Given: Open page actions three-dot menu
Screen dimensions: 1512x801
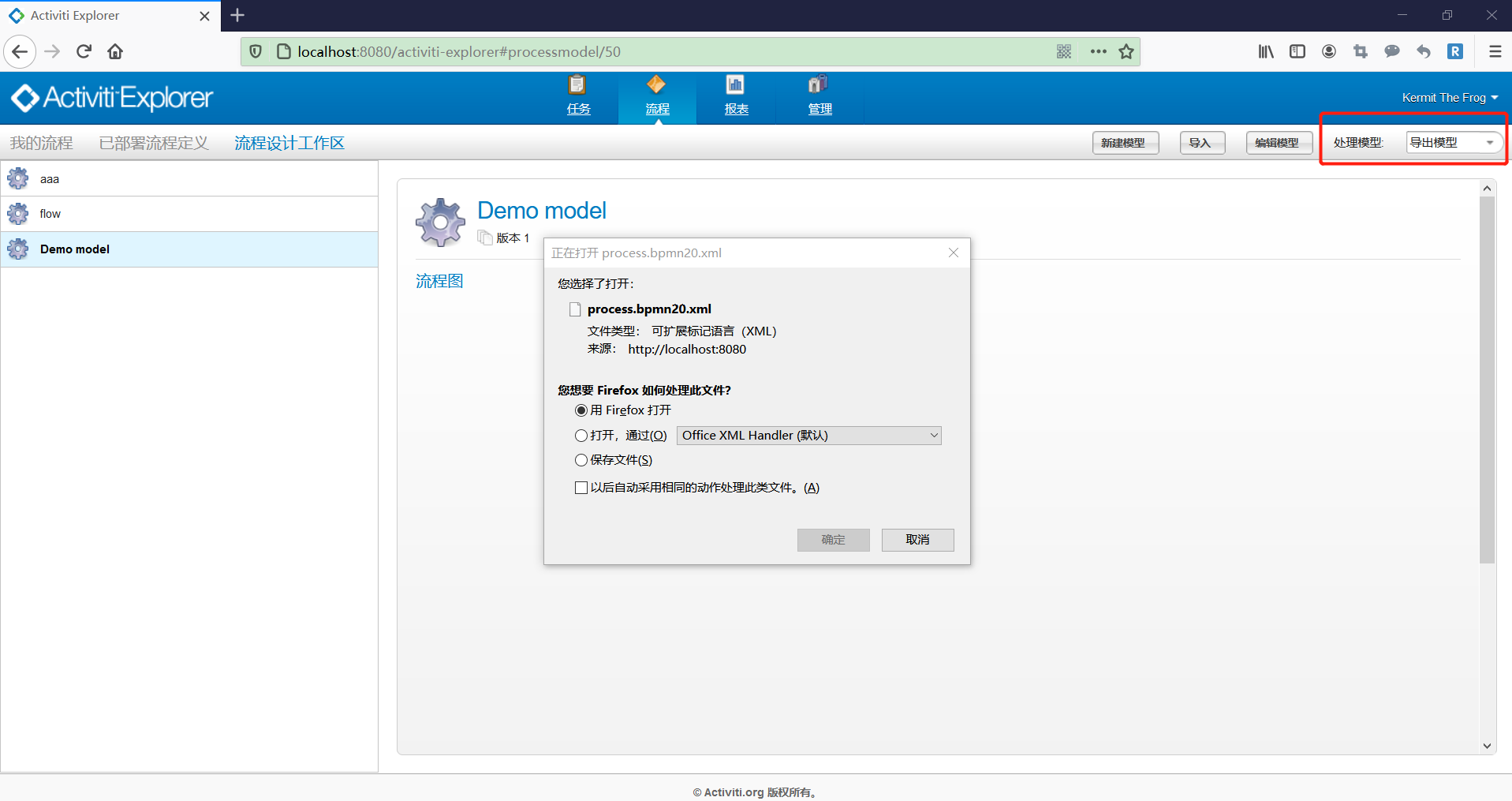Looking at the screenshot, I should click(x=1098, y=51).
